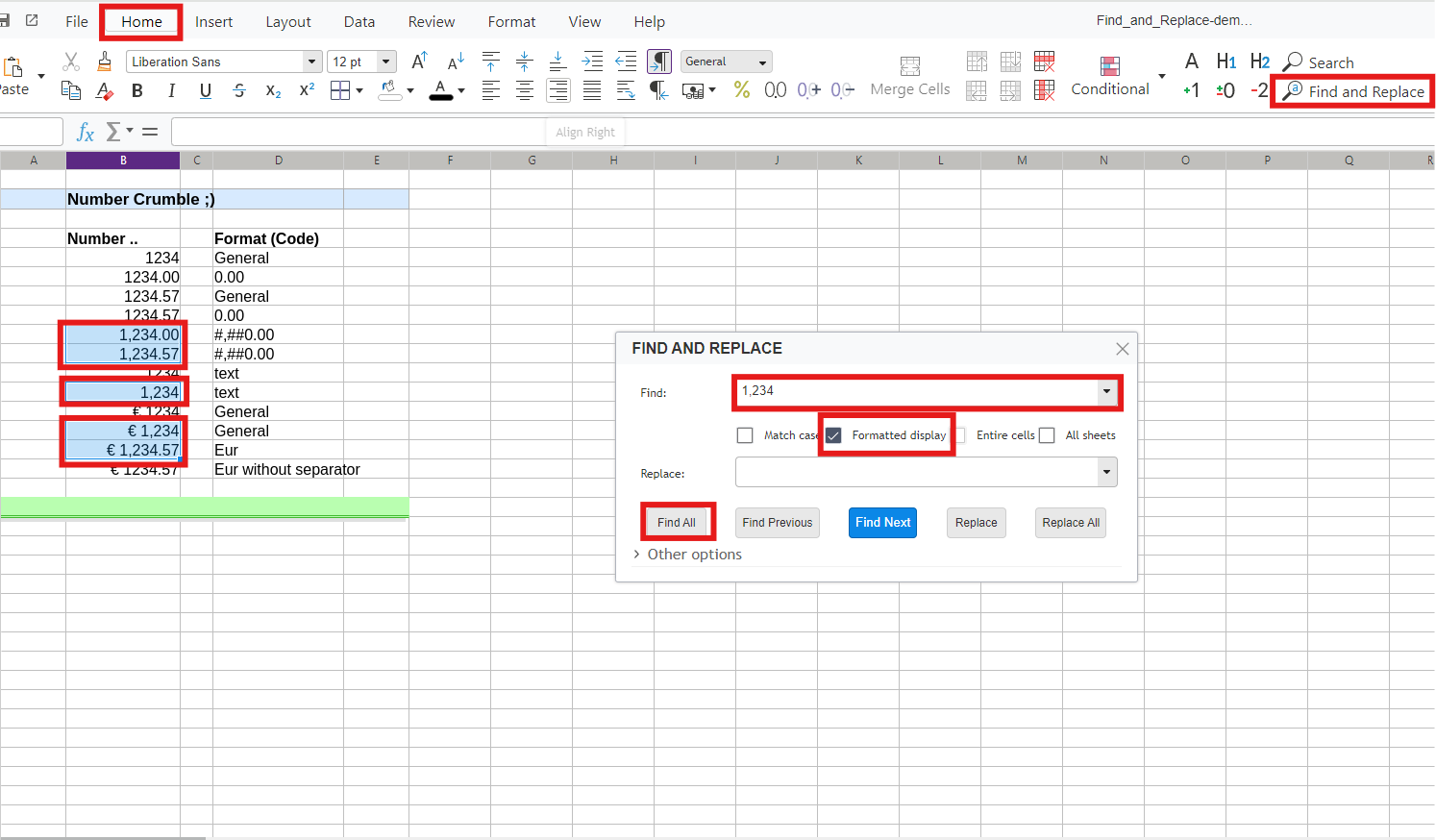The image size is (1436, 840).
Task: Apply strikethrough to selected text
Action: point(238,90)
